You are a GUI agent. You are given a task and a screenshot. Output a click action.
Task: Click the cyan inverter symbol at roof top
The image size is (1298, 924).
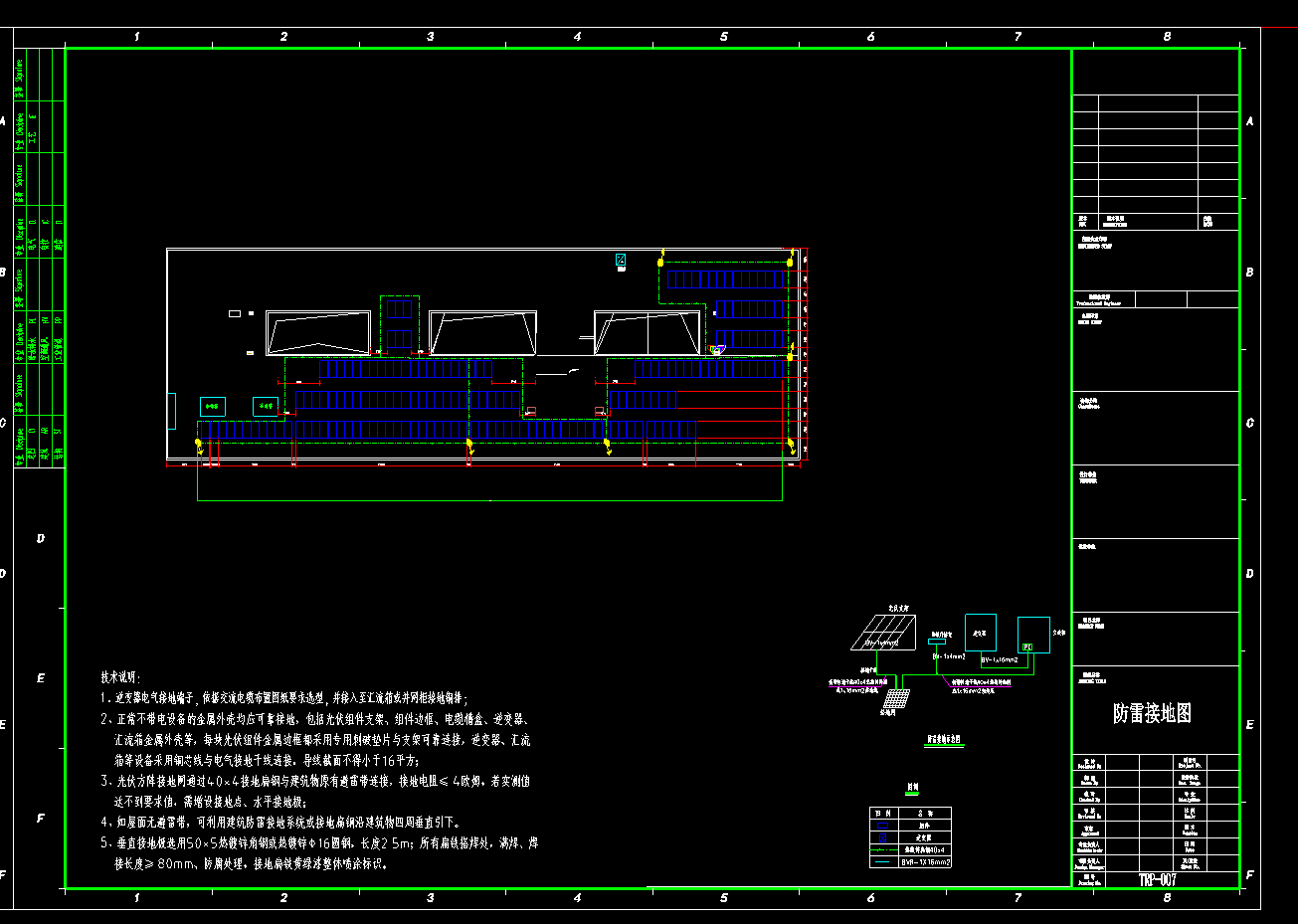621,261
